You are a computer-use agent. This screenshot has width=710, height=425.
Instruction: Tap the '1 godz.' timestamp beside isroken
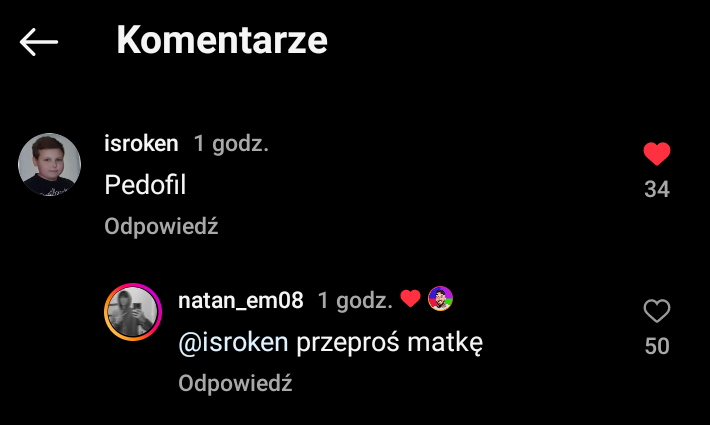[231, 144]
